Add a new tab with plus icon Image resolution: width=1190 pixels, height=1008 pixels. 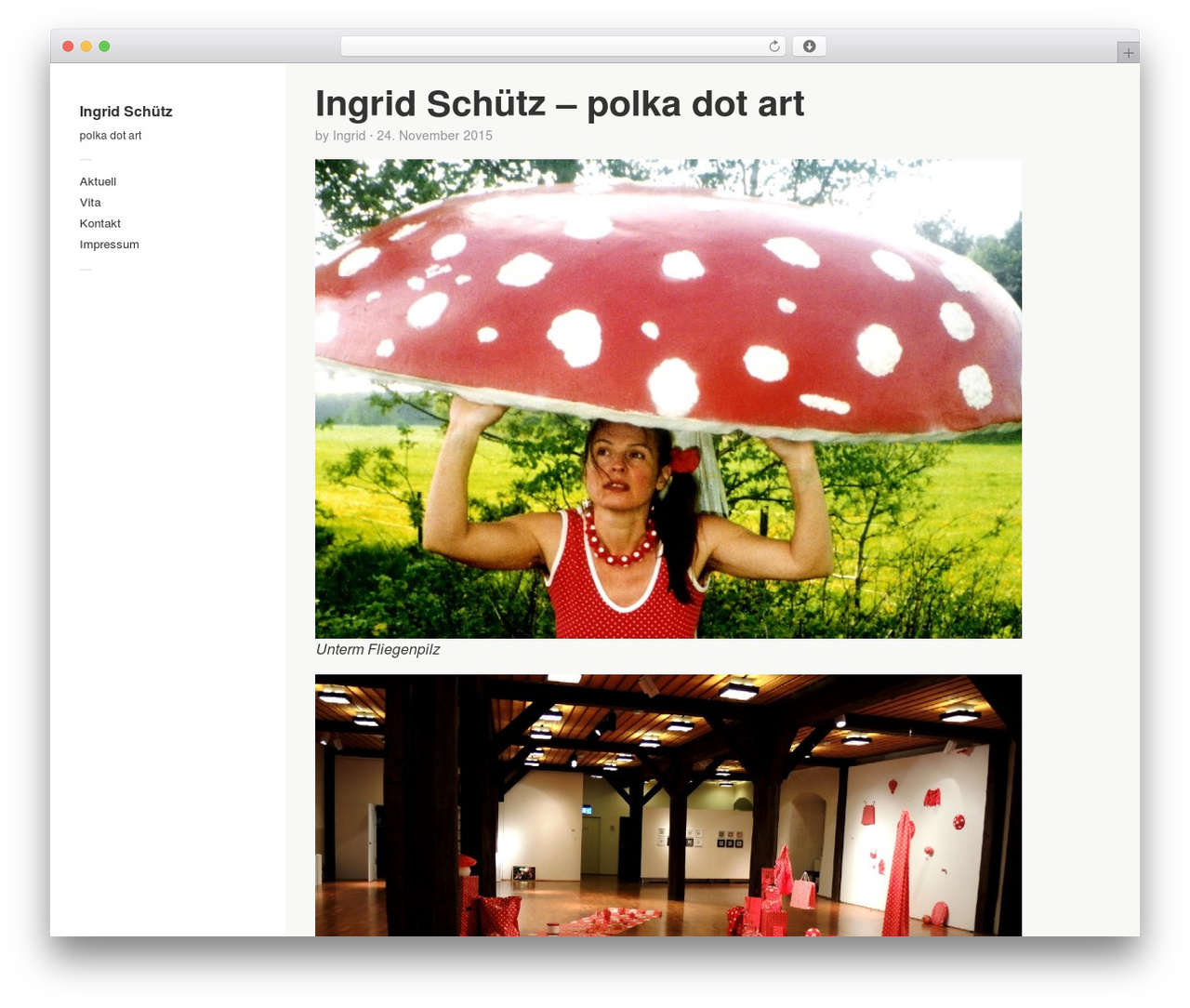pyautogui.click(x=1128, y=53)
